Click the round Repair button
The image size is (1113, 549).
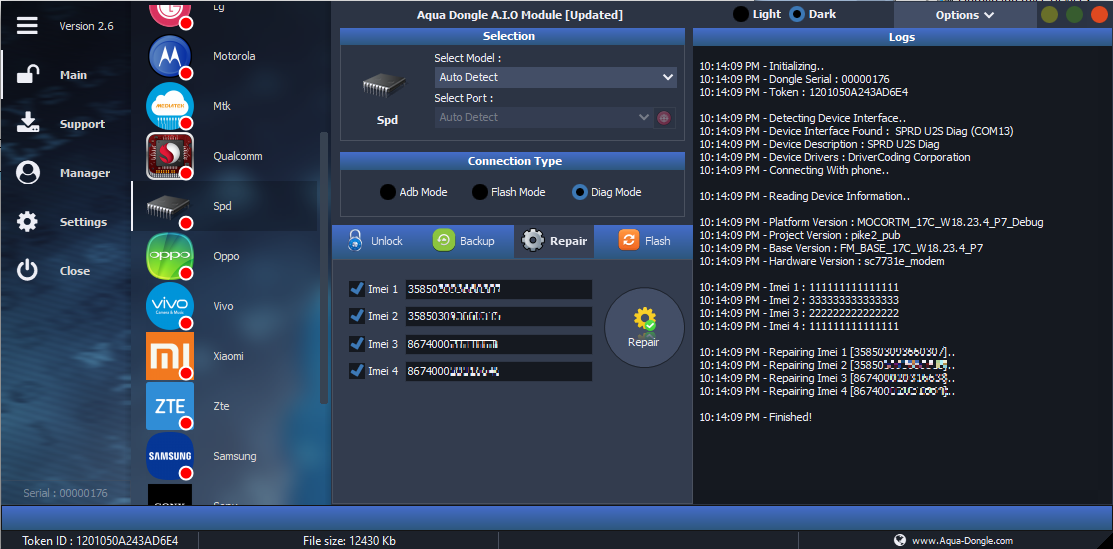[x=644, y=327]
